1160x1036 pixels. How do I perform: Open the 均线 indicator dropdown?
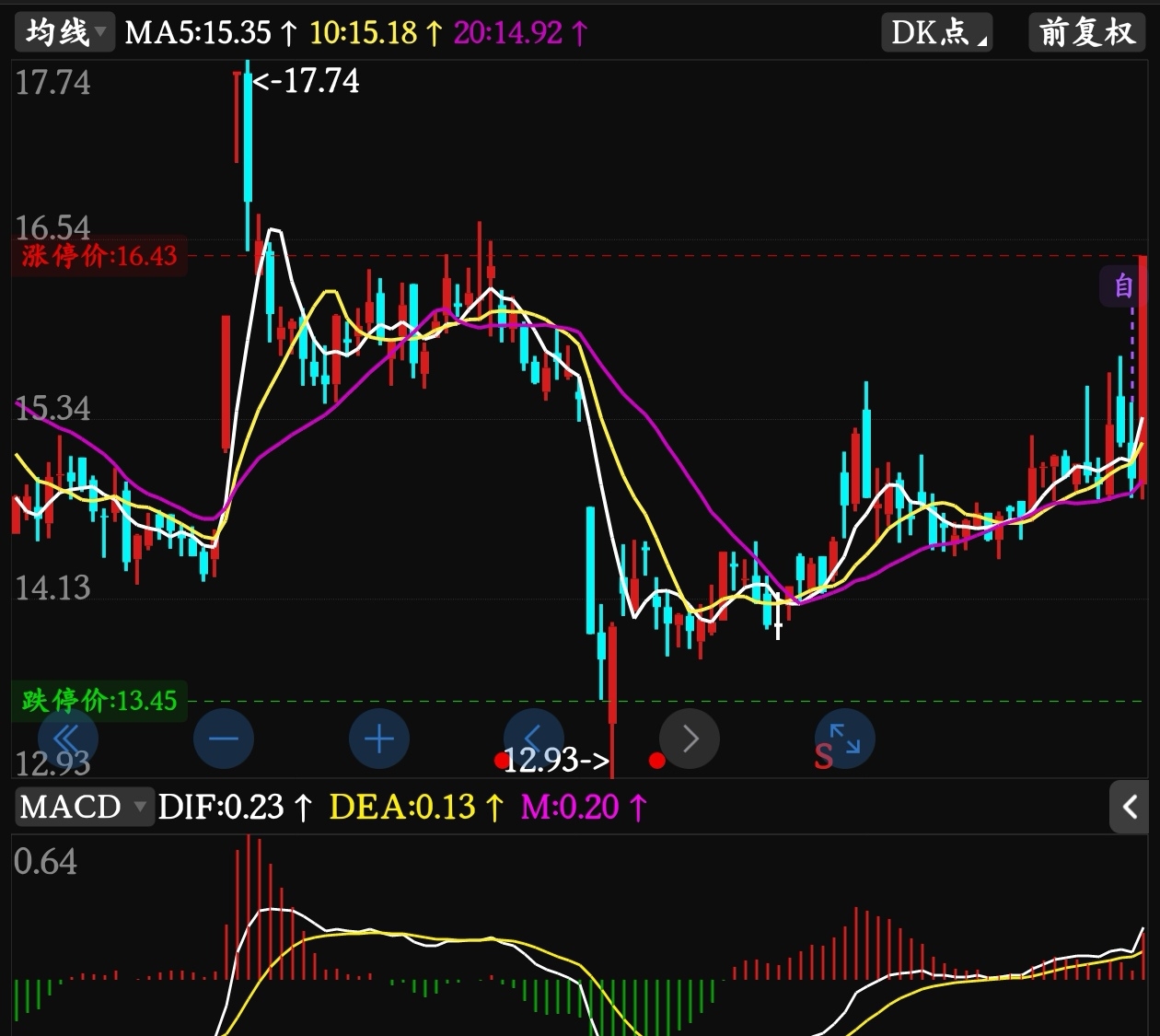click(x=64, y=33)
